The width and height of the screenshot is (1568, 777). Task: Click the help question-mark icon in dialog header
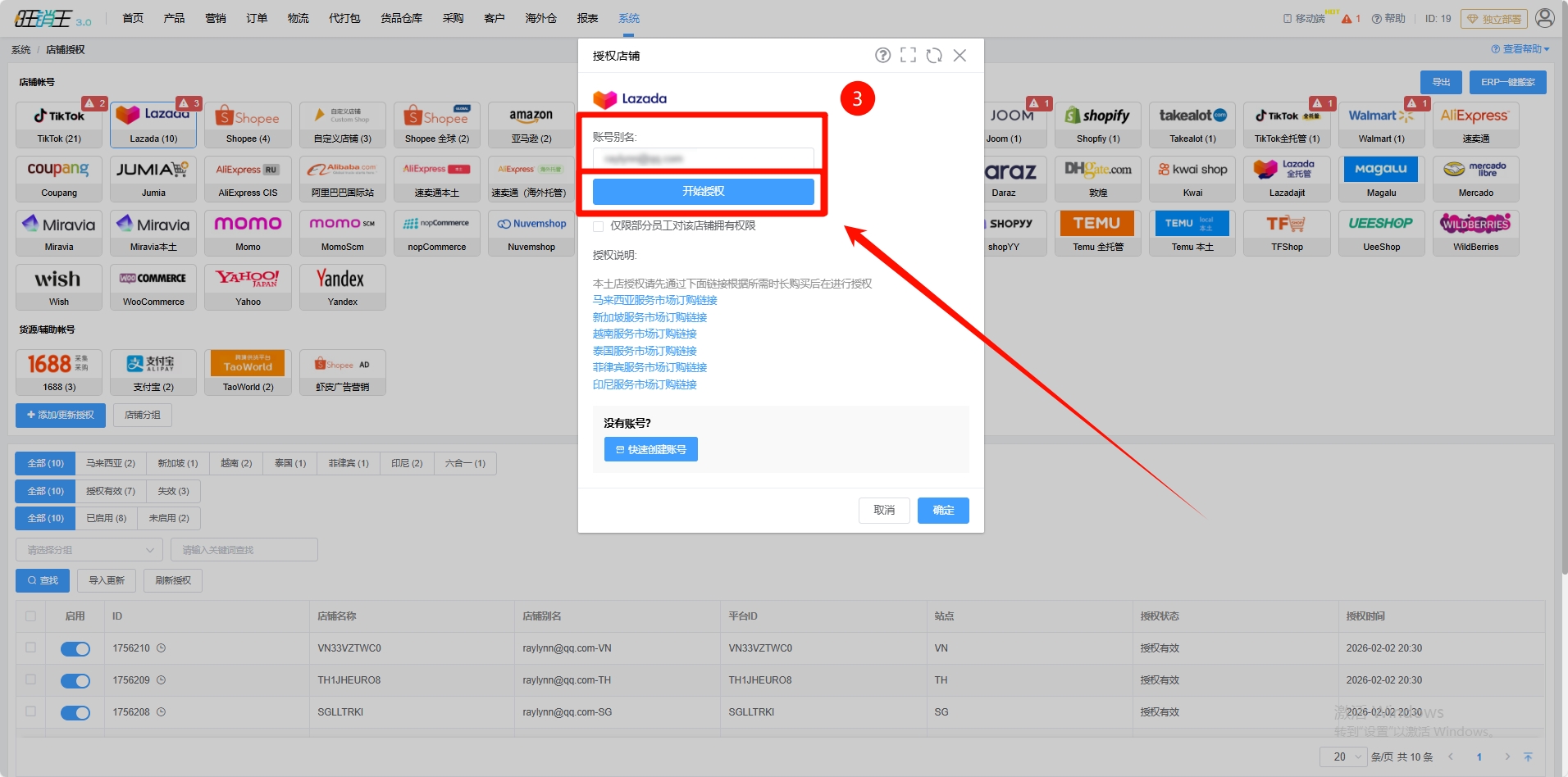point(882,55)
